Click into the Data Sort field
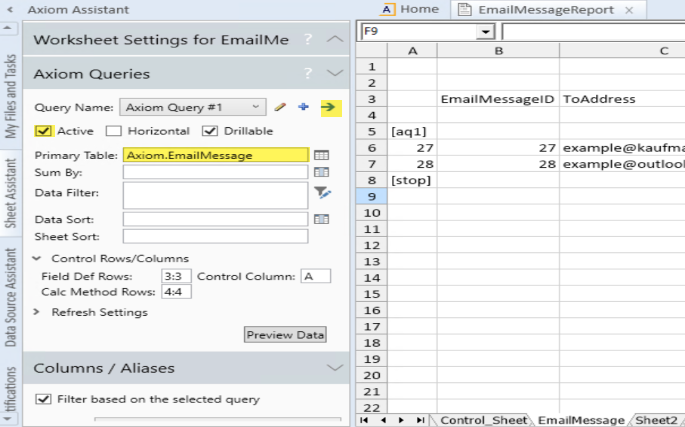The image size is (685, 427). coord(215,219)
